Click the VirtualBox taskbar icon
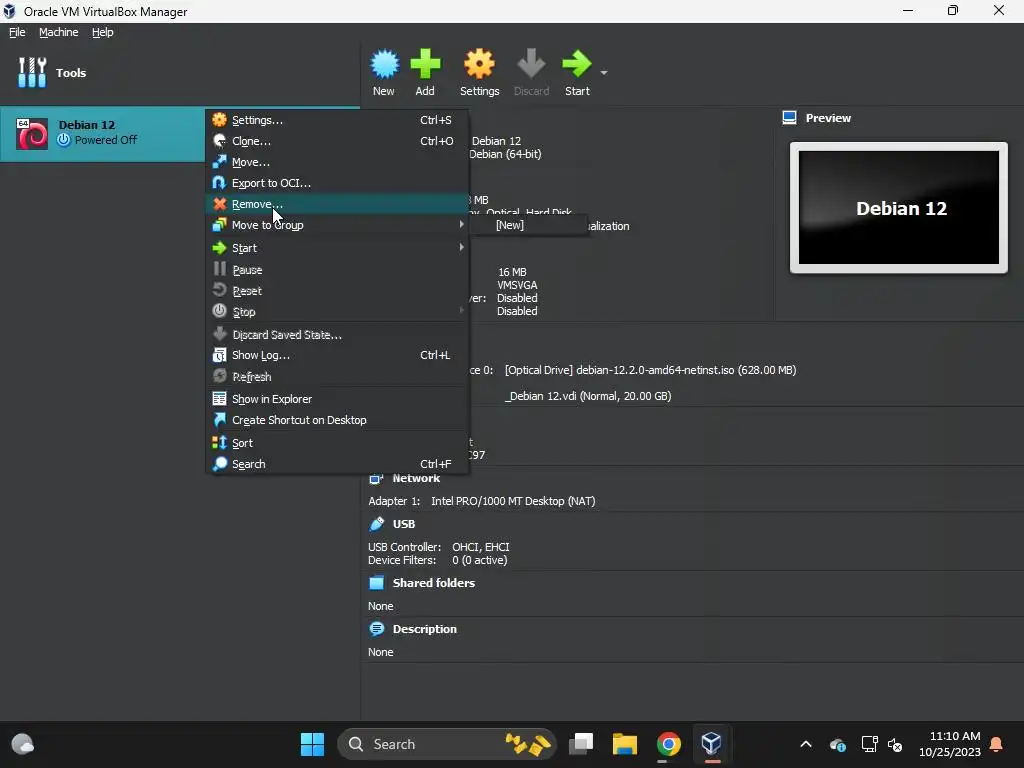The width and height of the screenshot is (1024, 768). [711, 744]
